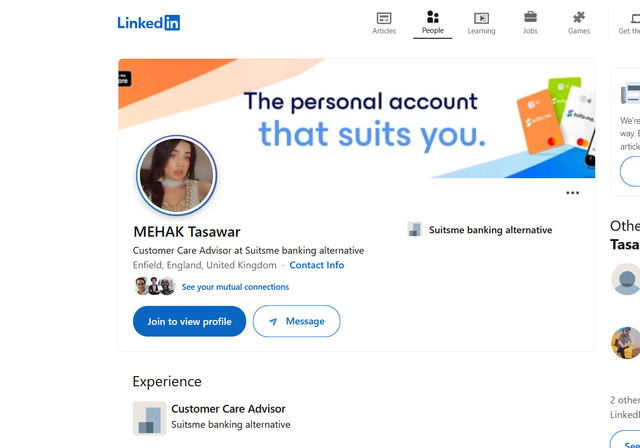Open the Contact Info link
640x448 pixels.
(317, 265)
